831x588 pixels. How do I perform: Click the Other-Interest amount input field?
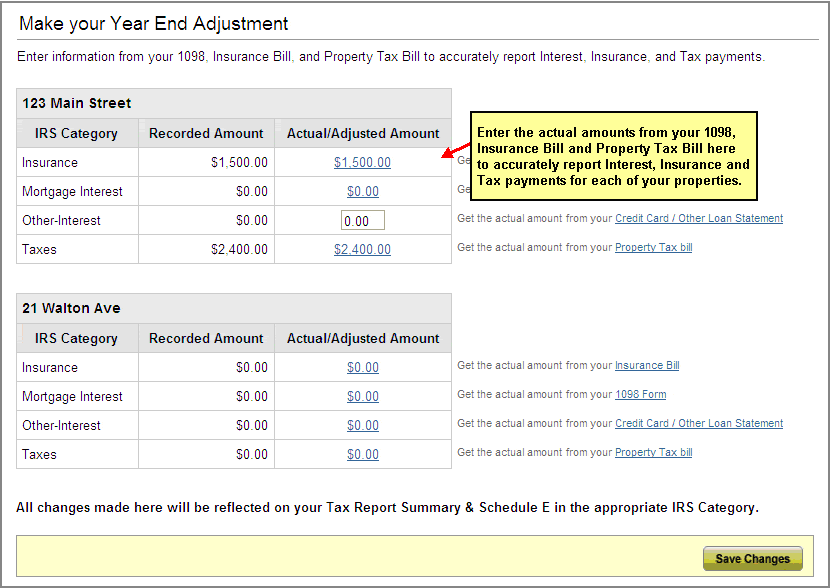363,221
